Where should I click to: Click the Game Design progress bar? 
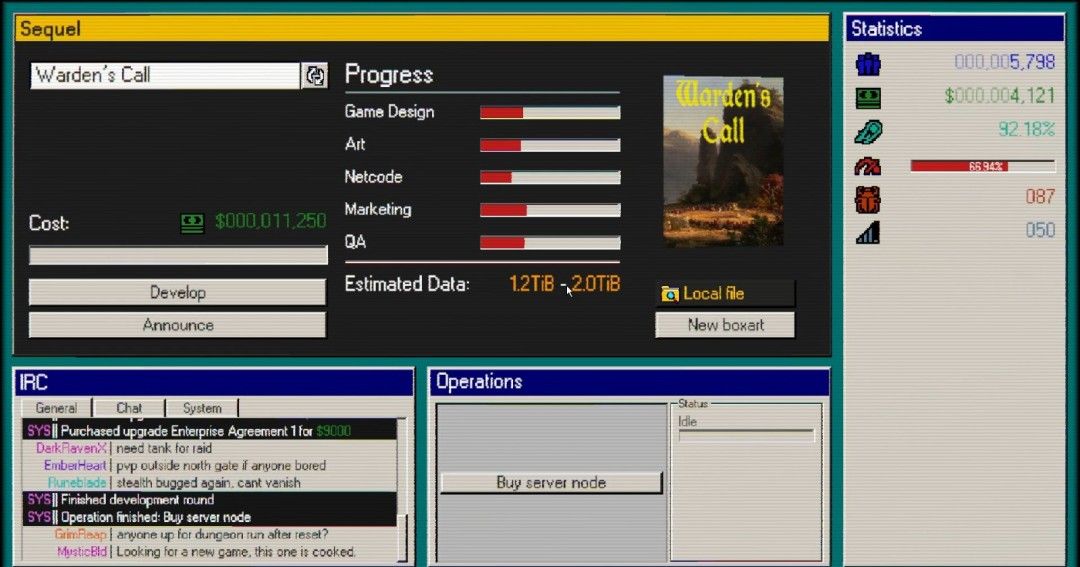coord(550,112)
